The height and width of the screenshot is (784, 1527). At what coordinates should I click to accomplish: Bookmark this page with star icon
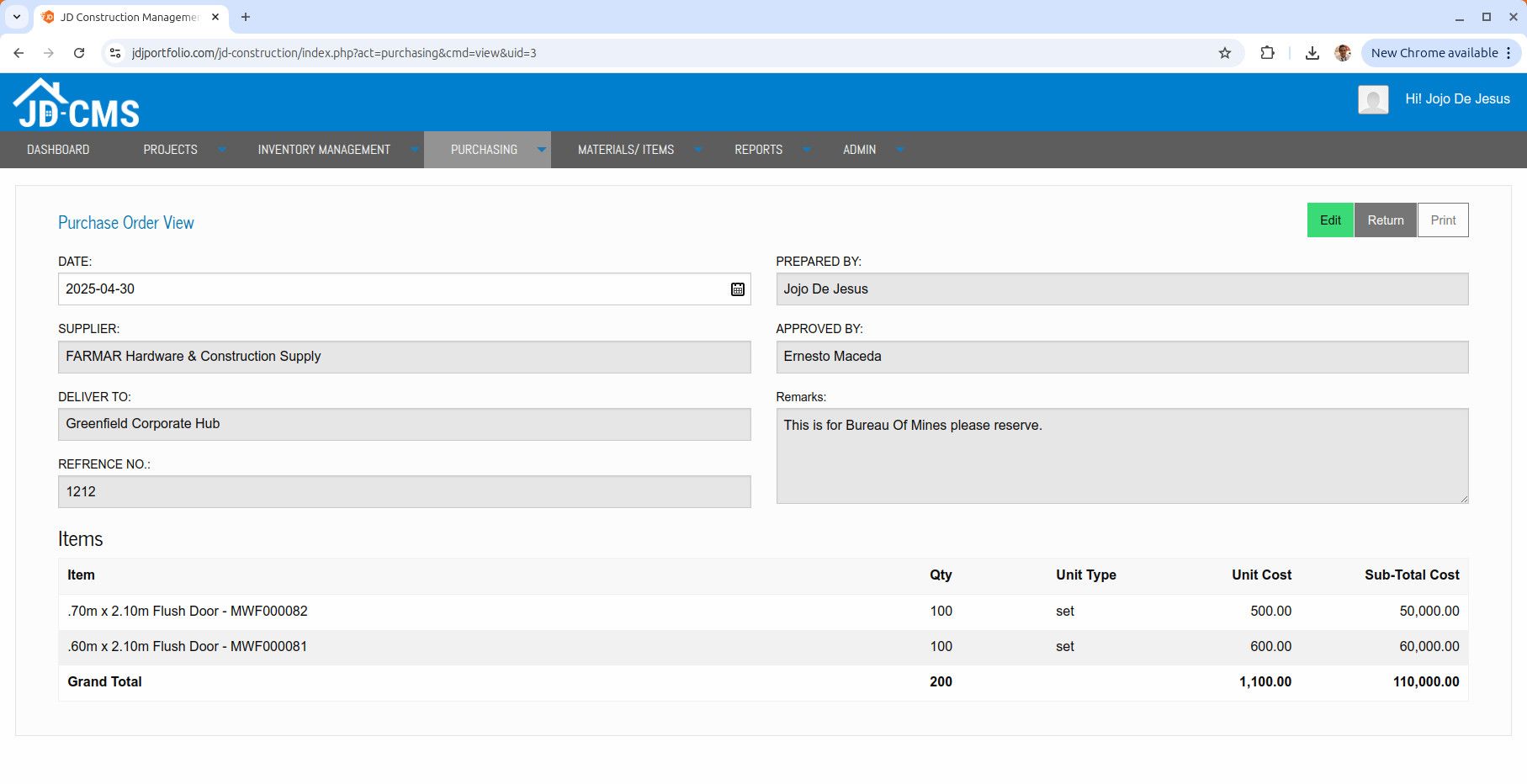point(1224,53)
